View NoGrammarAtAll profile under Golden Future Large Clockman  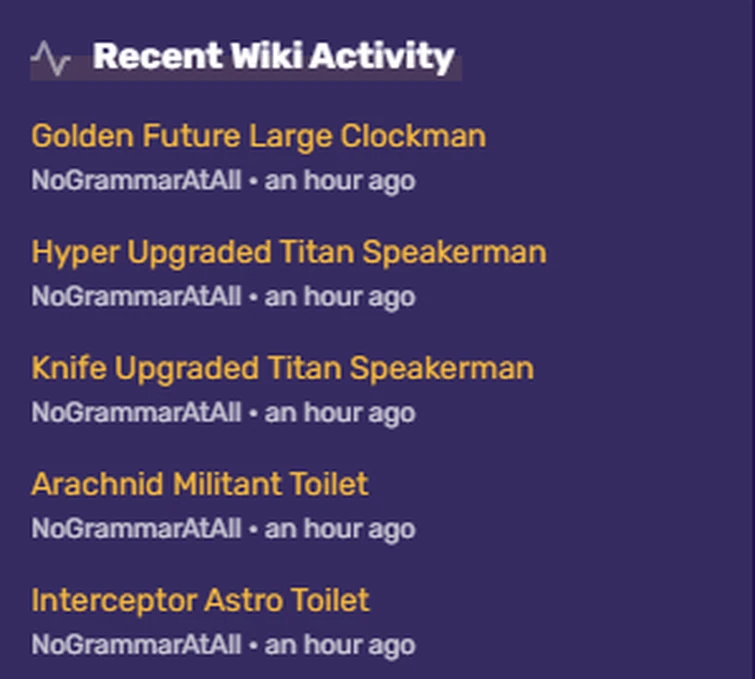(136, 181)
